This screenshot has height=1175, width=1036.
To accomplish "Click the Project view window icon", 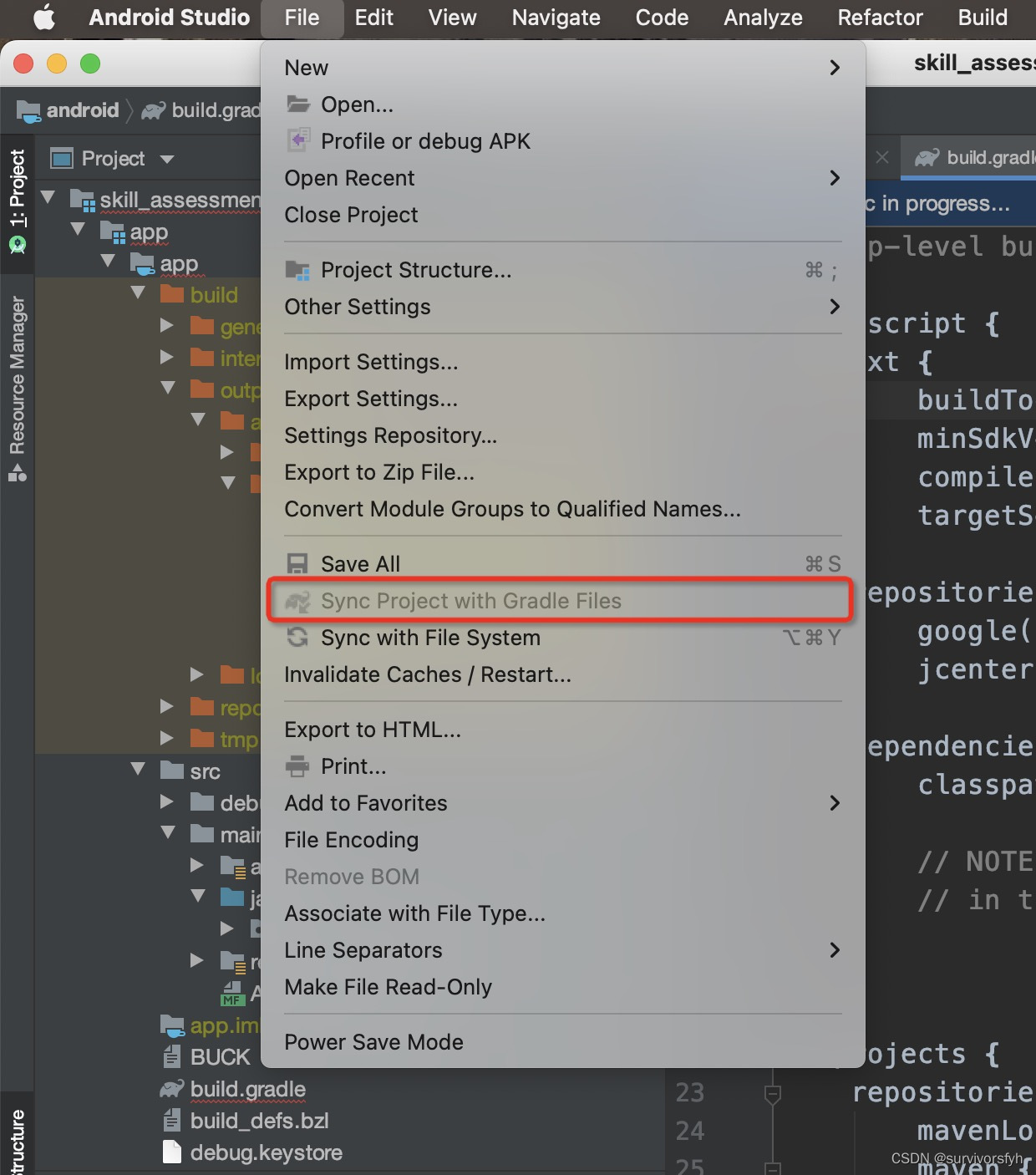I will (62, 158).
